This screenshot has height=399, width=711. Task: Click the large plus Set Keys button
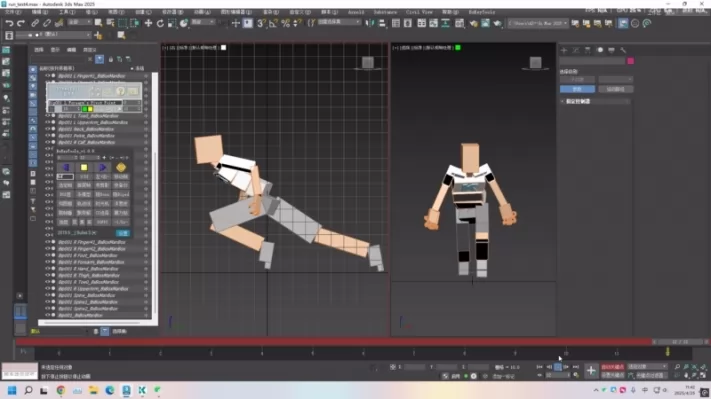coord(591,371)
